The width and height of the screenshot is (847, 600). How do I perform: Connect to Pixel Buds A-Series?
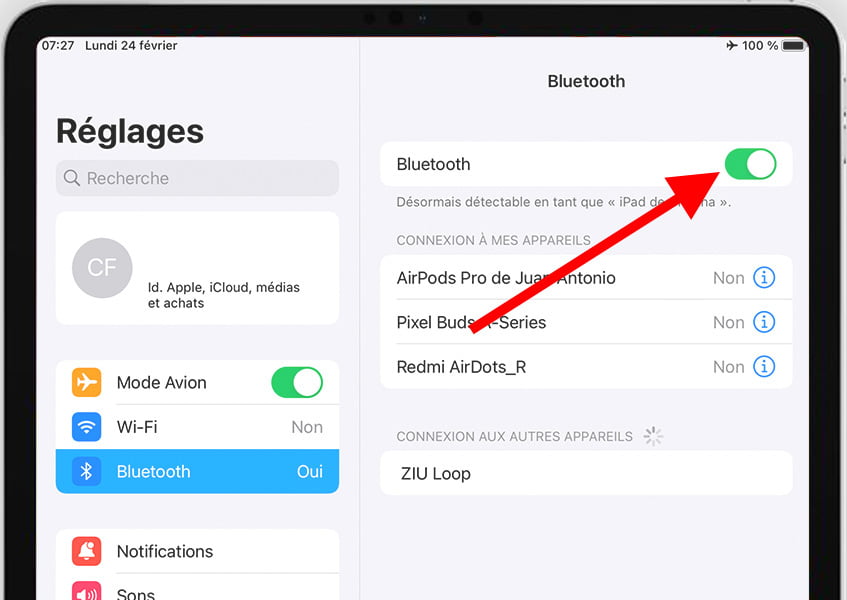586,322
